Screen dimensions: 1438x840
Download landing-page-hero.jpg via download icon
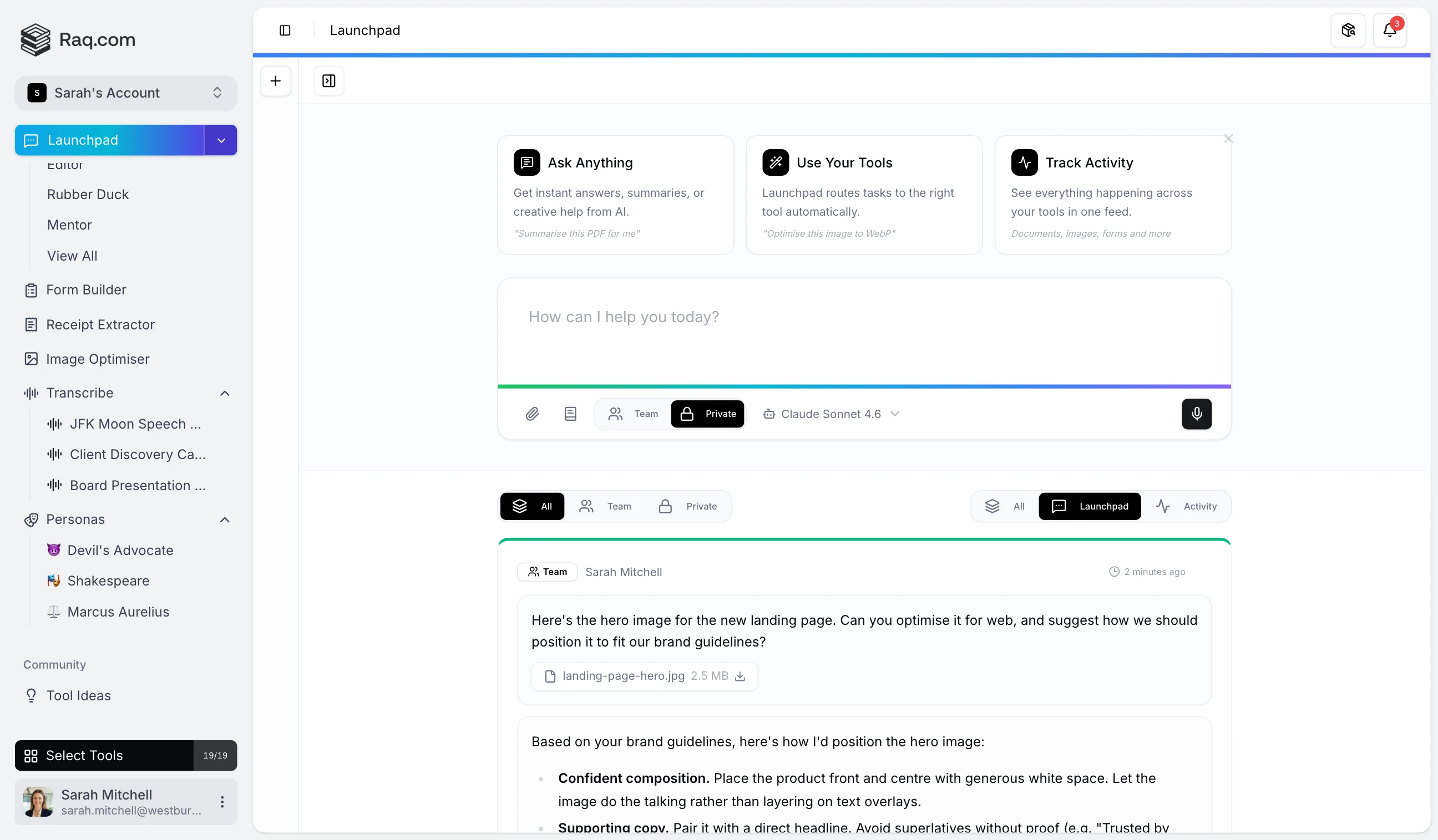[x=740, y=676]
